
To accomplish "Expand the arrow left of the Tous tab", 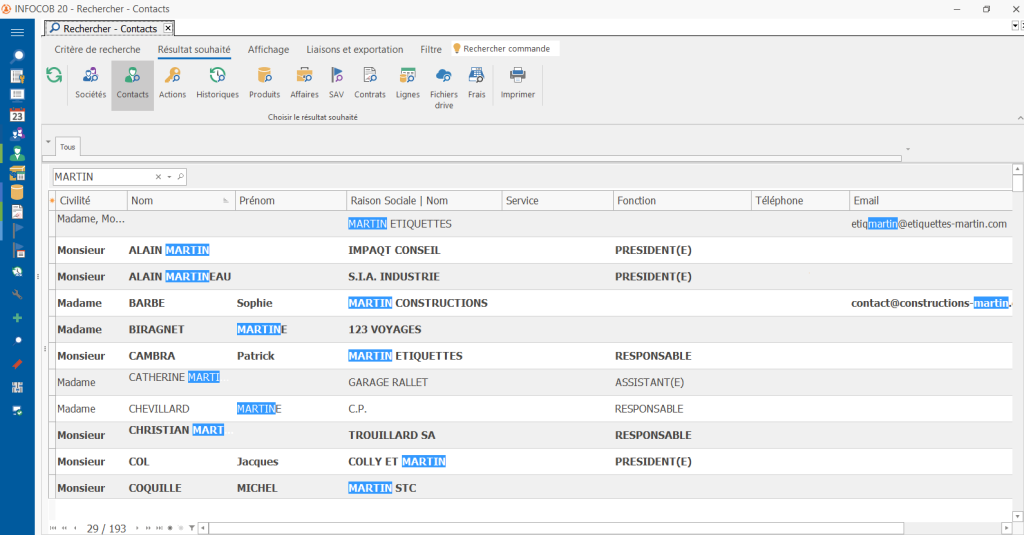I will [x=47, y=142].
